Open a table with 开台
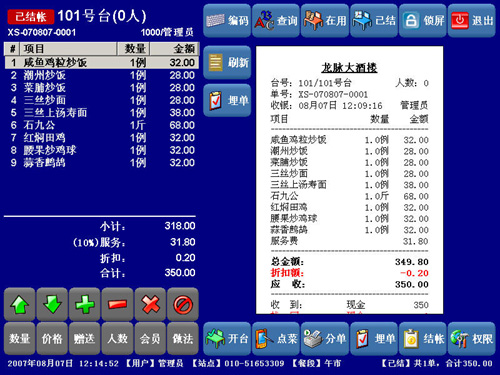Image resolution: width=500 pixels, height=375 pixels. tap(227, 339)
